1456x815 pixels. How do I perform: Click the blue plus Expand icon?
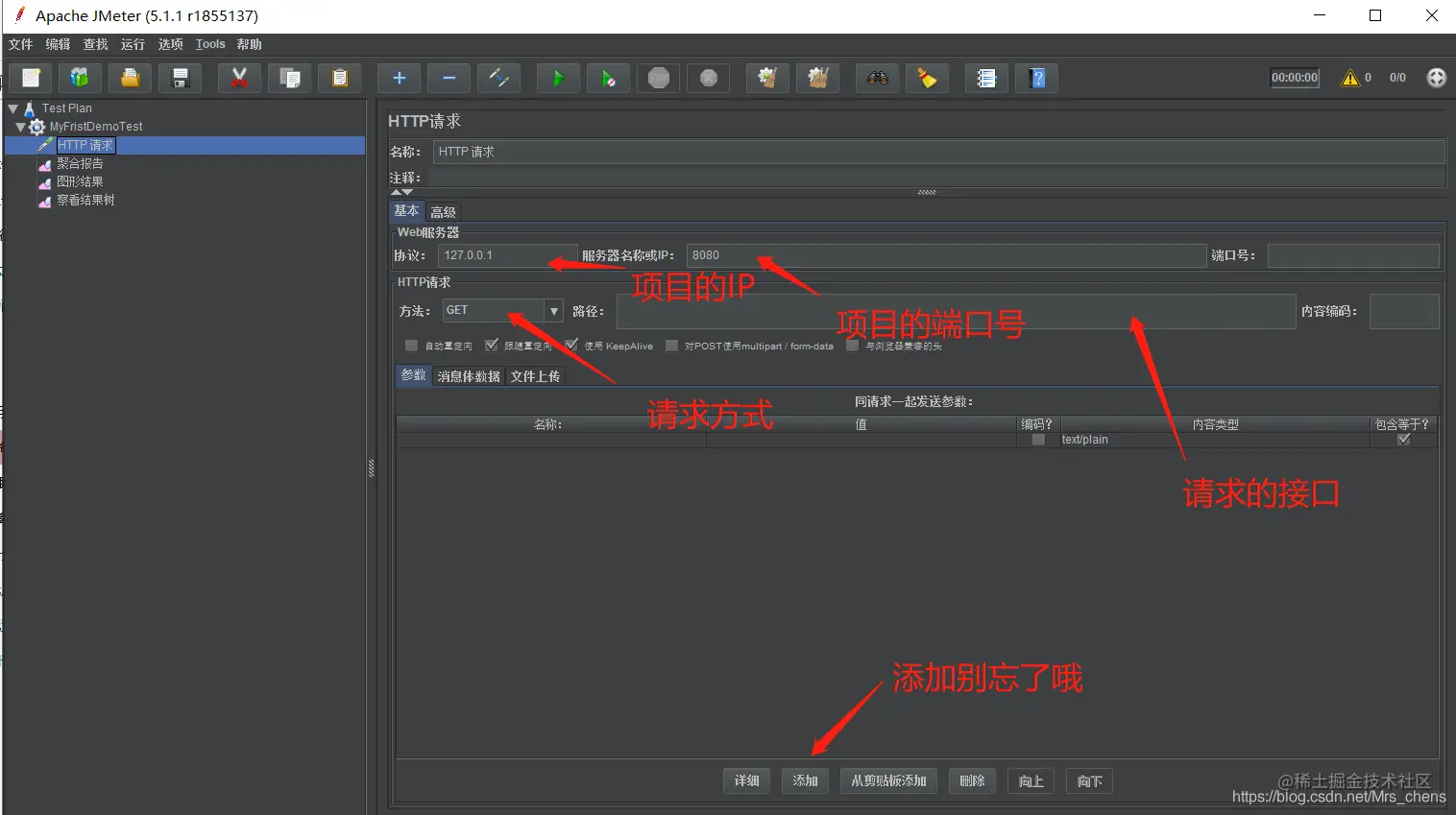399,79
